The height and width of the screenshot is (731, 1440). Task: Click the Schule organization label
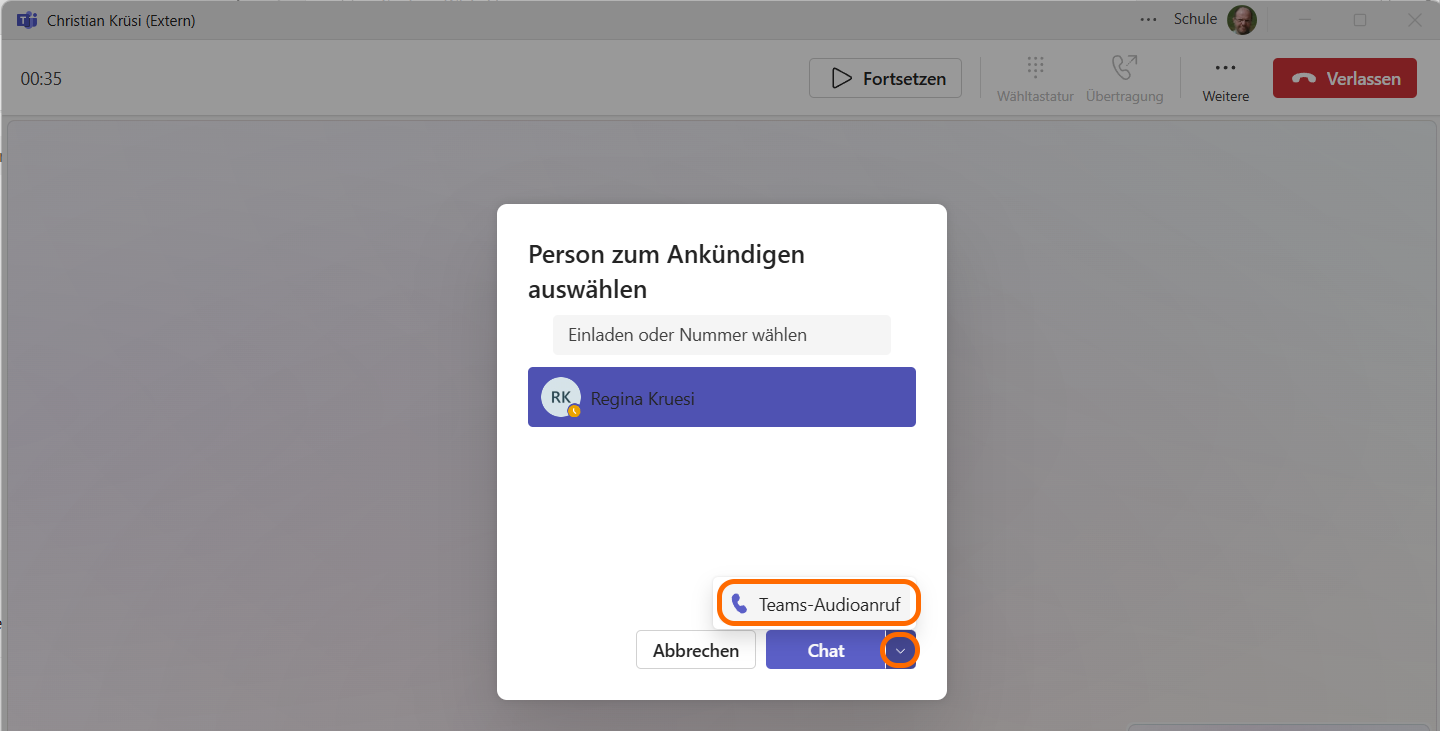pyautogui.click(x=1195, y=20)
